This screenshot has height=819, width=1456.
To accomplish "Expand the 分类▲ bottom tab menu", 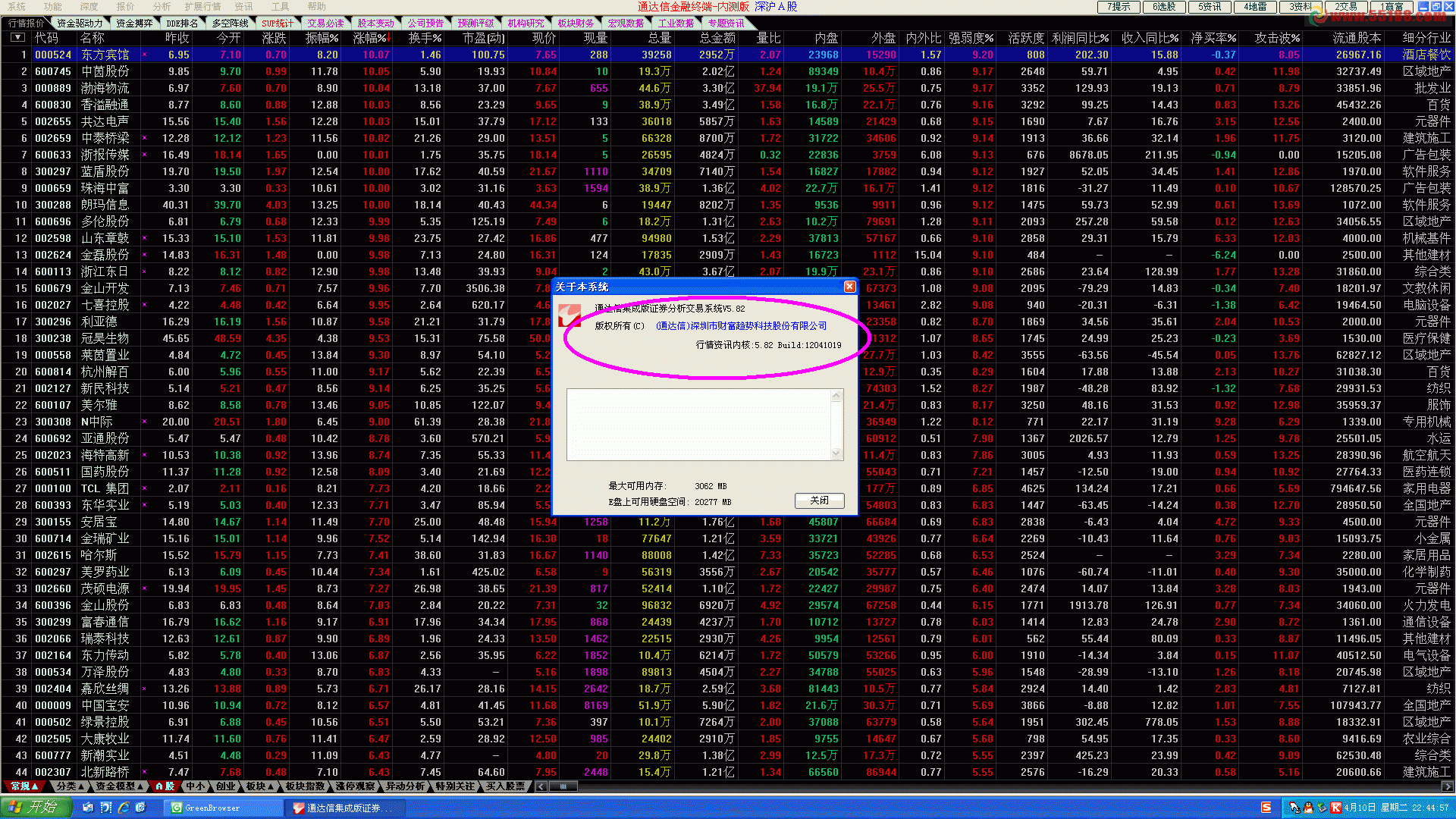I will point(70,786).
